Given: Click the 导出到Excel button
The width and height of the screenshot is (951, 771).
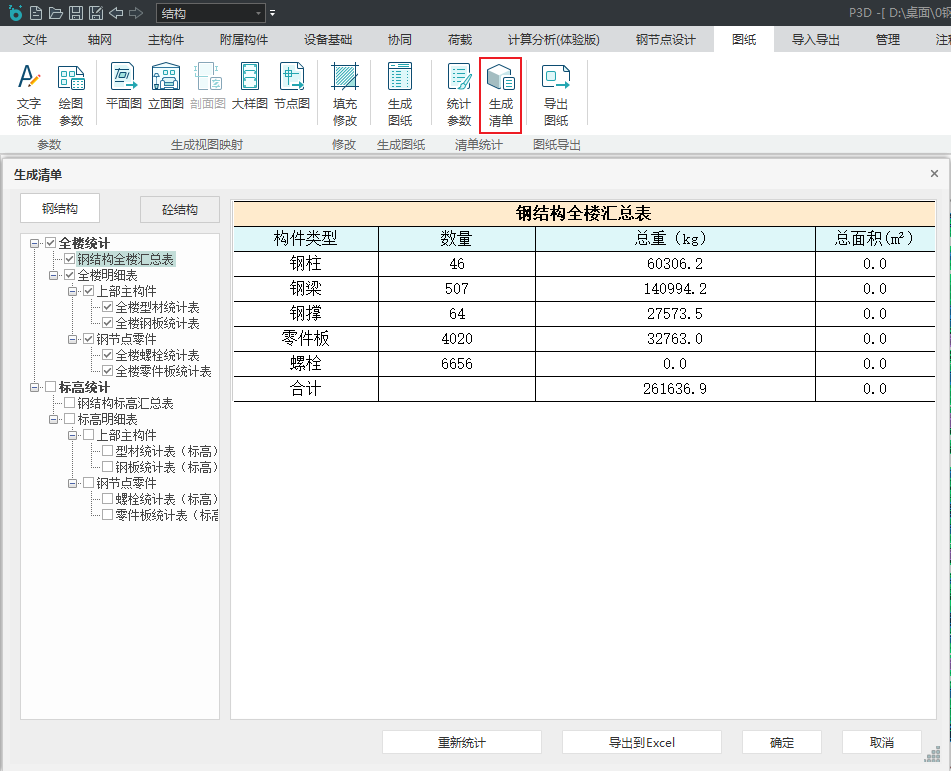Looking at the screenshot, I should tap(642, 743).
